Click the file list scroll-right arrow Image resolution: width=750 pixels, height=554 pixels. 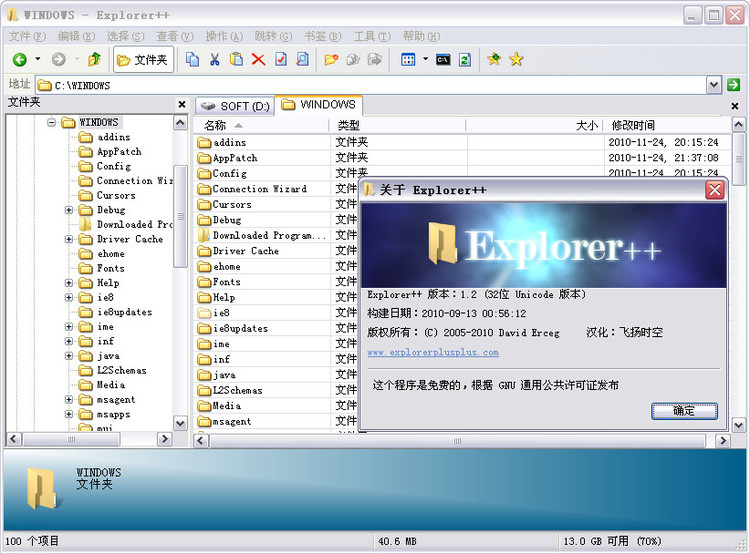point(722,441)
